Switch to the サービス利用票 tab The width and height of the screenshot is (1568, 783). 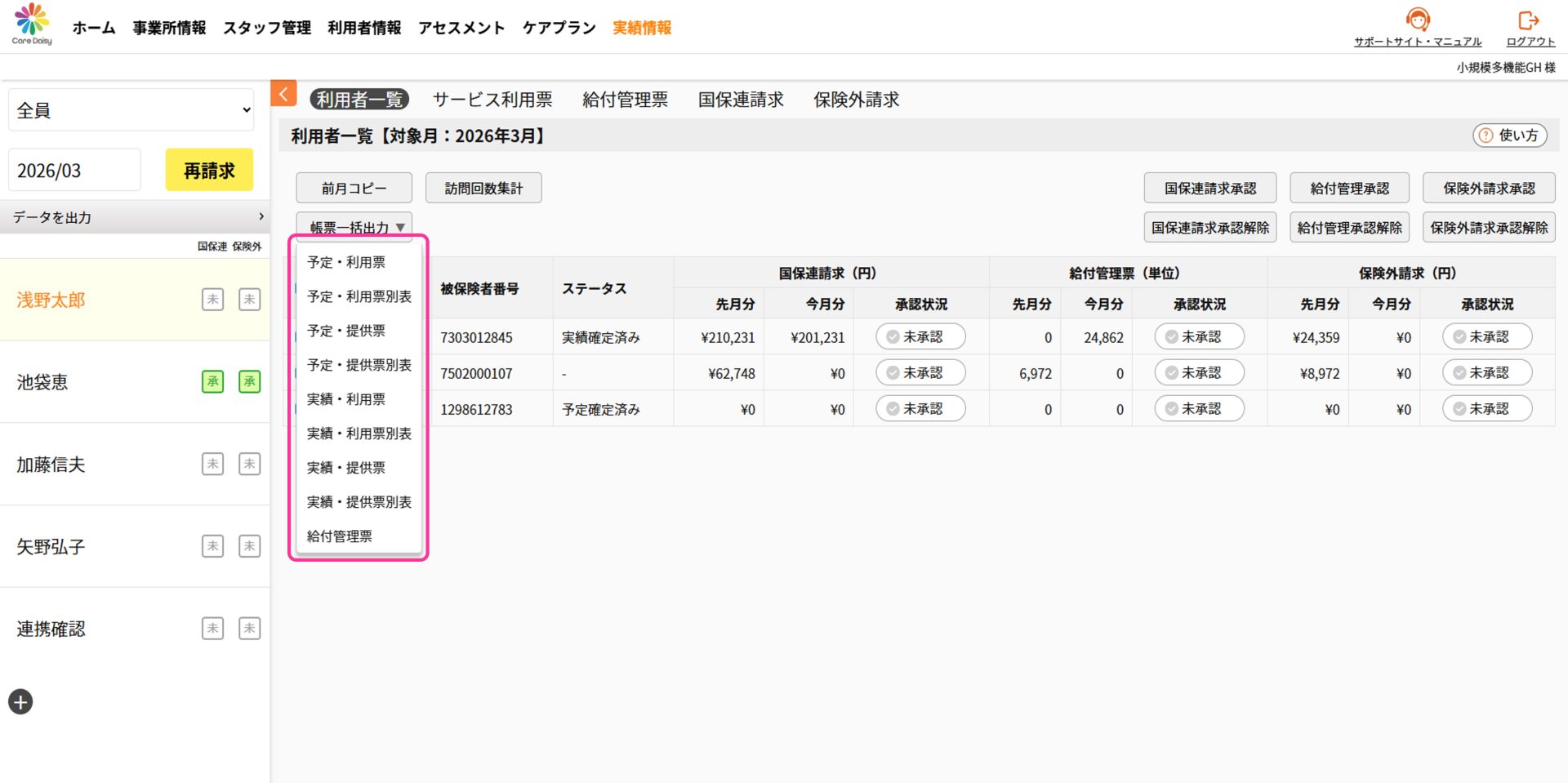(492, 100)
